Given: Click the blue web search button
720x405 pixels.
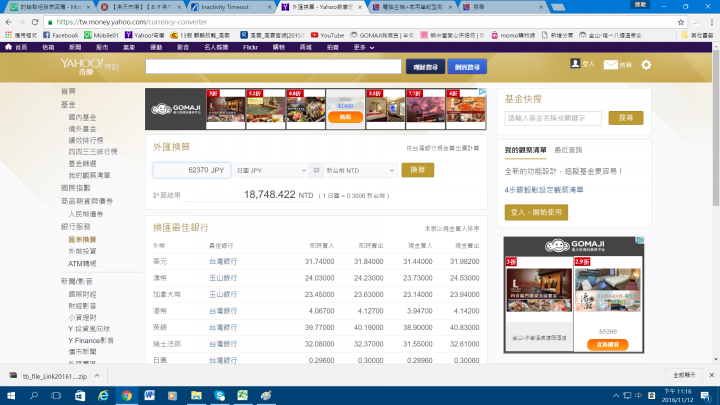Looking at the screenshot, I should click(x=467, y=67).
